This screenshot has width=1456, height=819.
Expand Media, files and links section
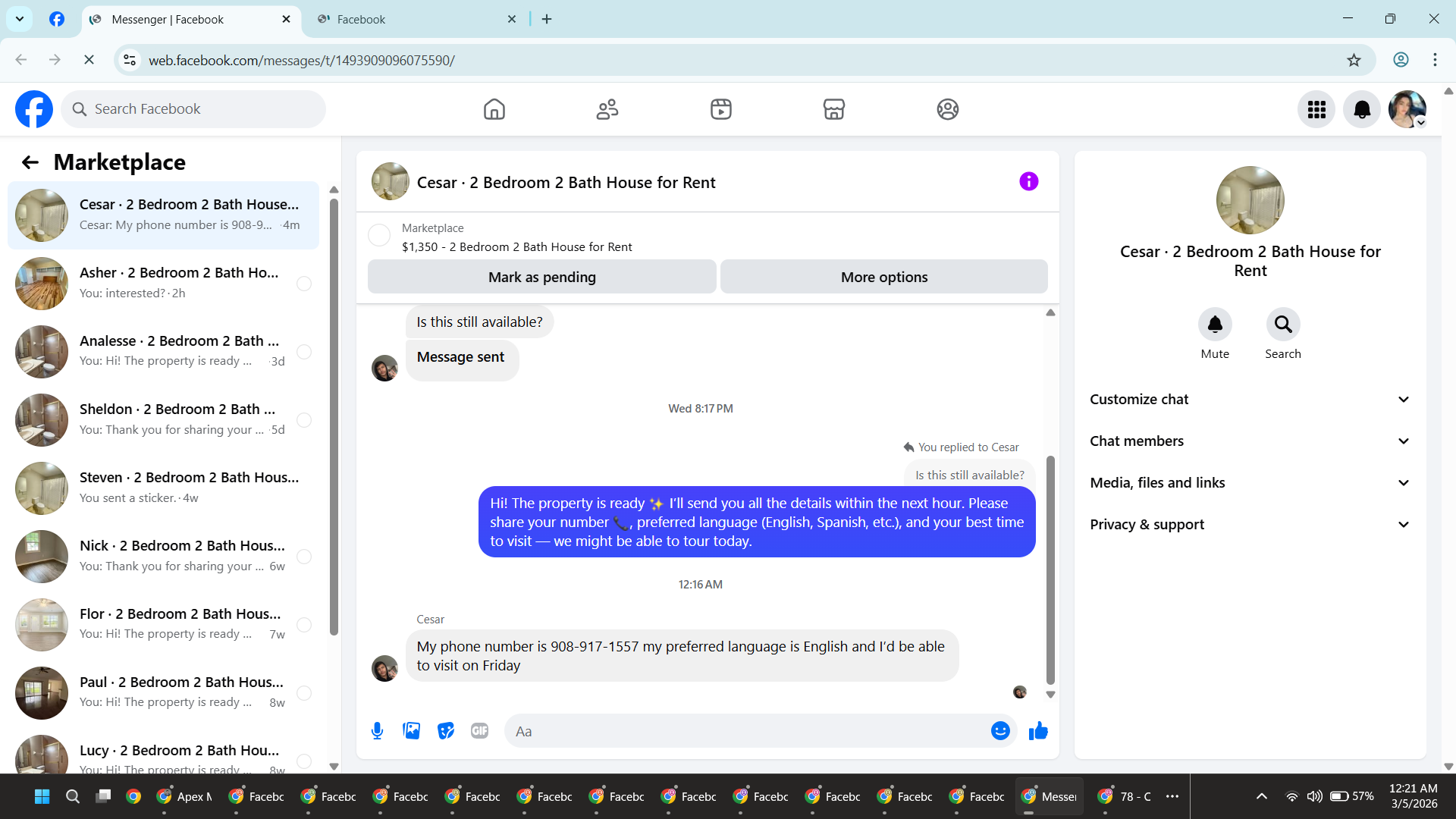pyautogui.click(x=1250, y=483)
